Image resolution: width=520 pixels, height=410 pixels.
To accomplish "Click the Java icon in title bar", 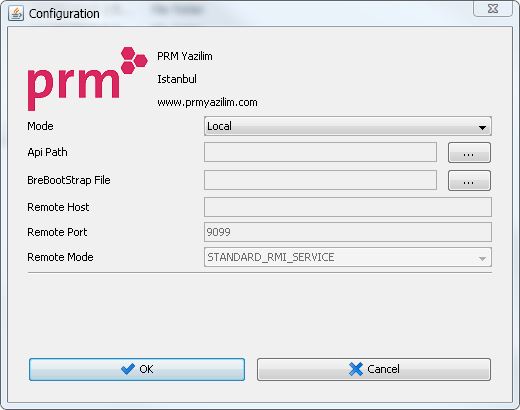I will coord(16,14).
